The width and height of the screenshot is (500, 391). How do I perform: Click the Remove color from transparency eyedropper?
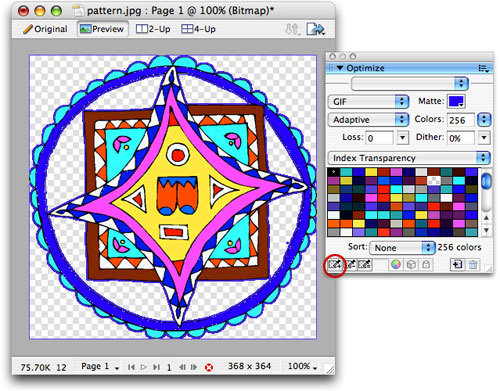[350, 265]
